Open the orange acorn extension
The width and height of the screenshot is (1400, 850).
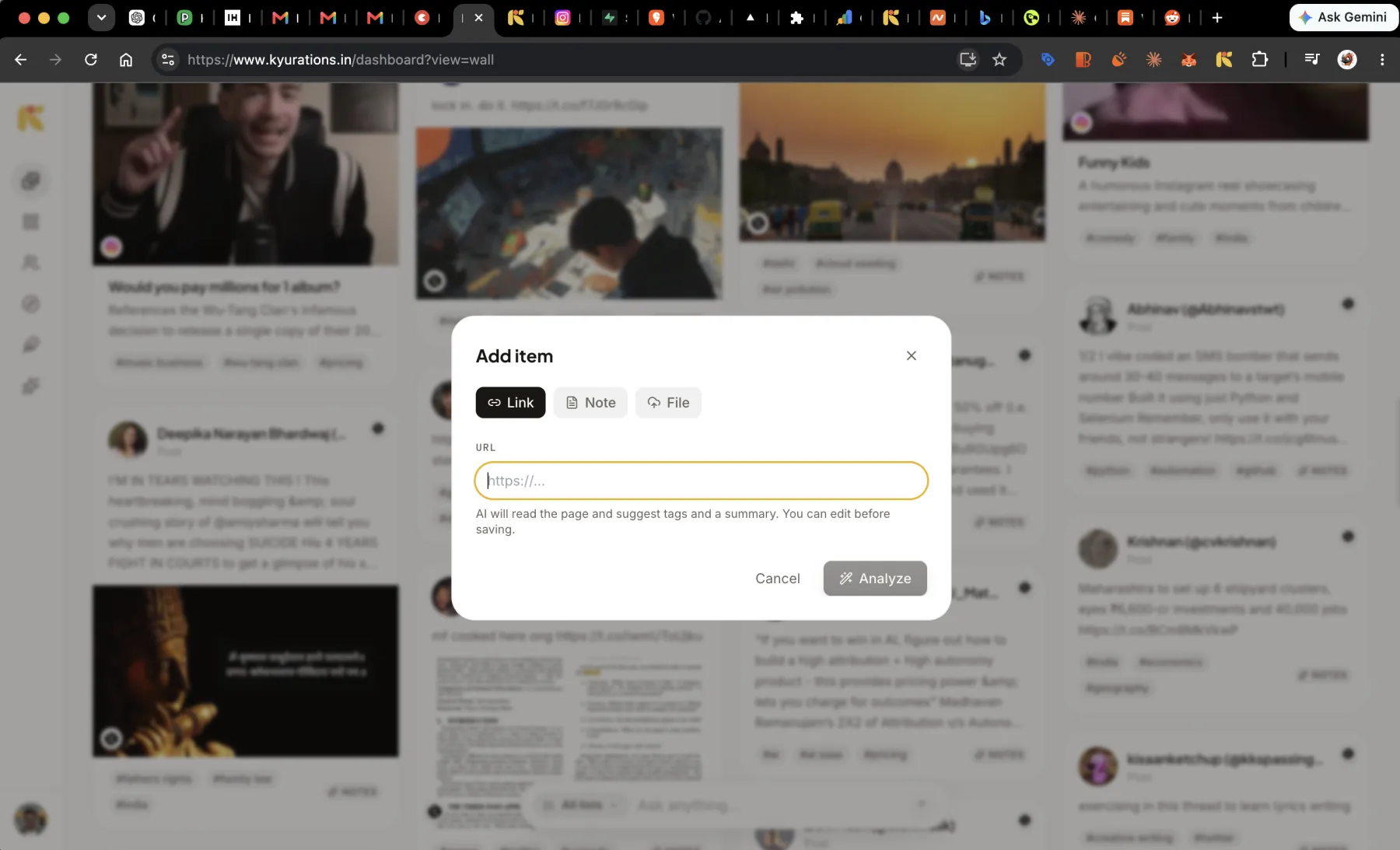1118,60
